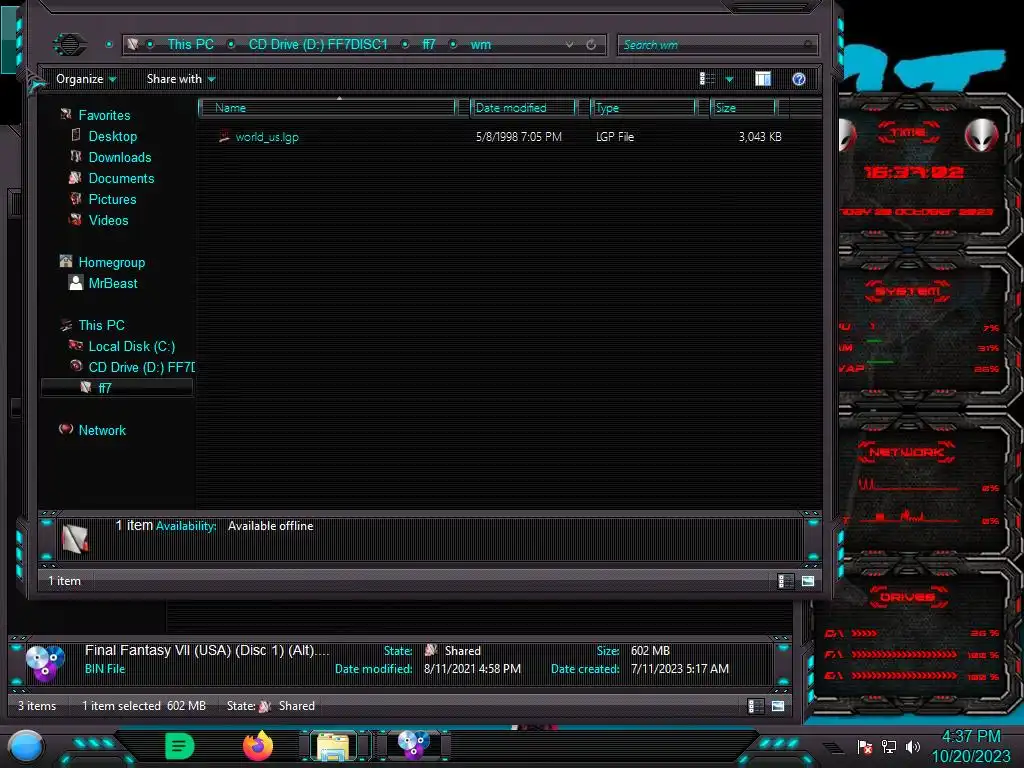This screenshot has width=1024, height=768.
Task: Open the view options dropdown arrow
Action: [729, 80]
